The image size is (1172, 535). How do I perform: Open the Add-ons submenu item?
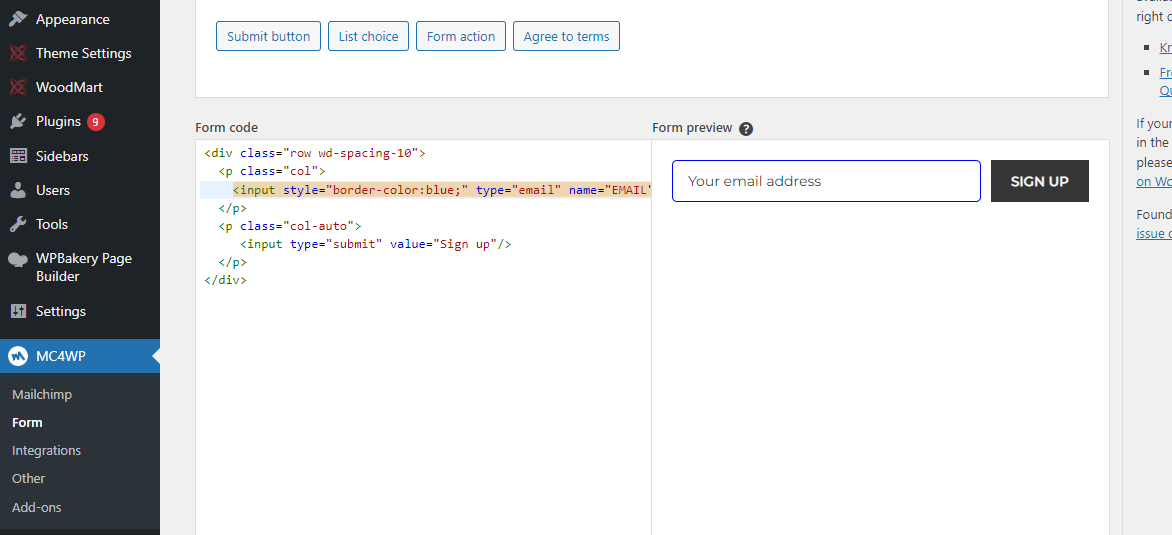37,507
